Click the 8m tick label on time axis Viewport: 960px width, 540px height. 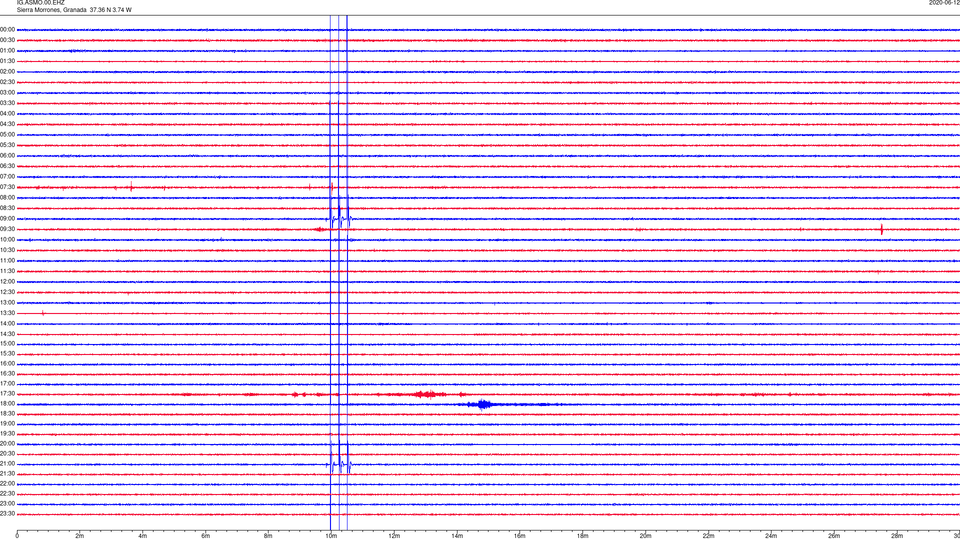click(x=268, y=536)
